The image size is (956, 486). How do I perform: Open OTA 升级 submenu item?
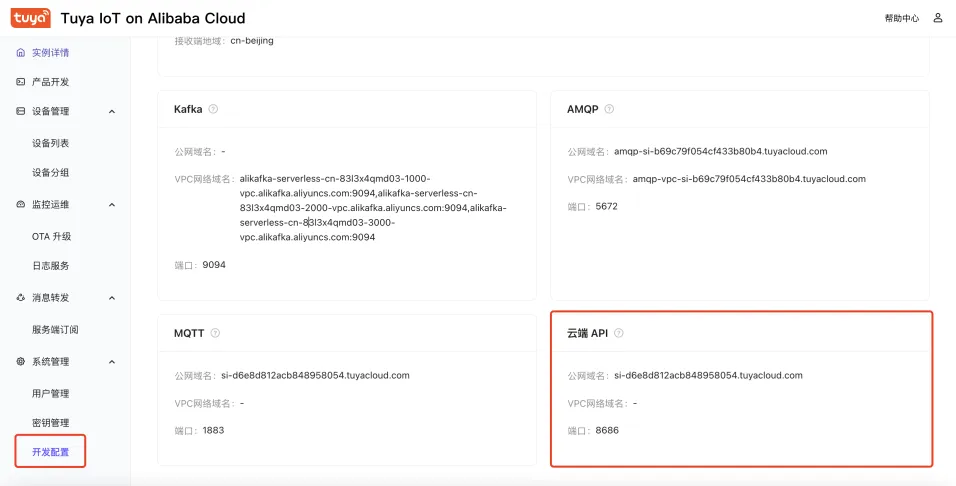52,236
